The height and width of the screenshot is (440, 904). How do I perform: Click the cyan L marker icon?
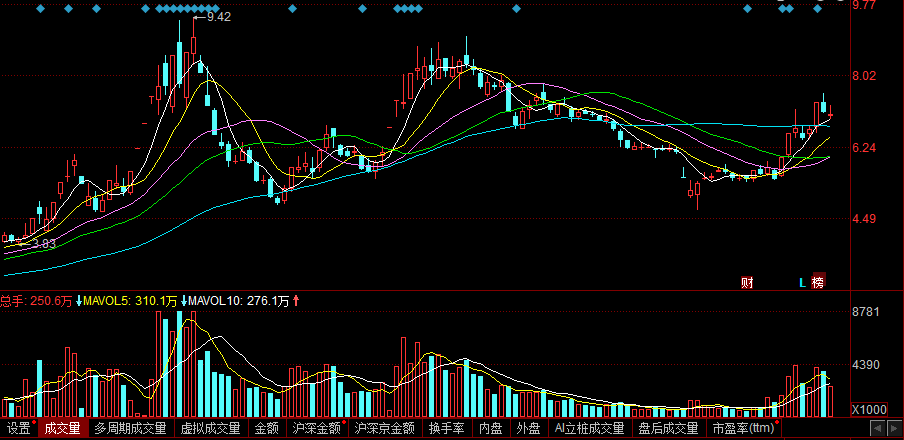(x=802, y=283)
